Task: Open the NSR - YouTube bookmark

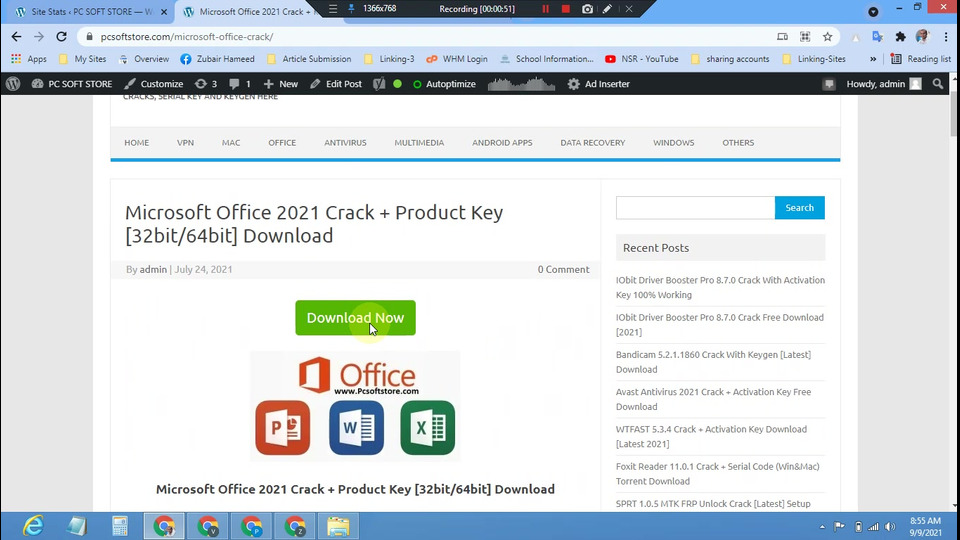Action: [x=642, y=59]
